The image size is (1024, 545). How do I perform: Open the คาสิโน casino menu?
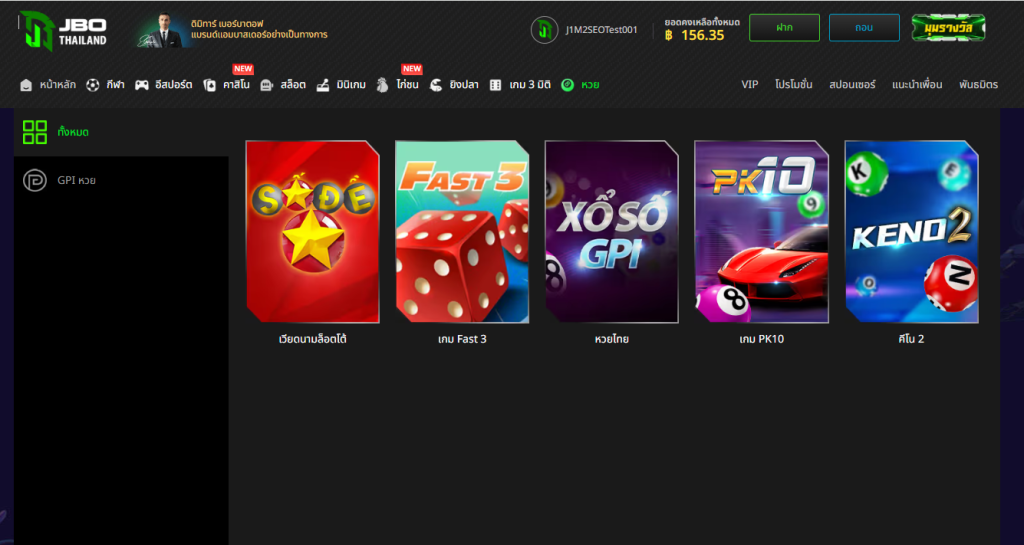(236, 85)
